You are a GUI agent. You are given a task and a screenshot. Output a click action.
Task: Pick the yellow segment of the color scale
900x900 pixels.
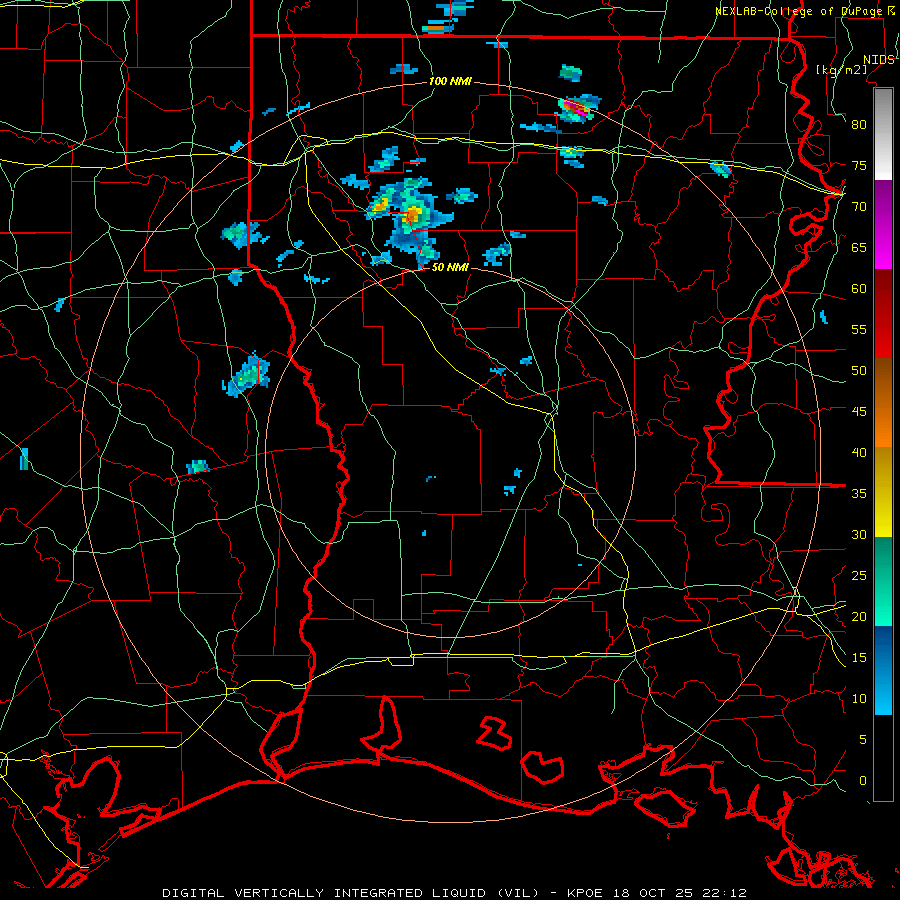tap(883, 492)
